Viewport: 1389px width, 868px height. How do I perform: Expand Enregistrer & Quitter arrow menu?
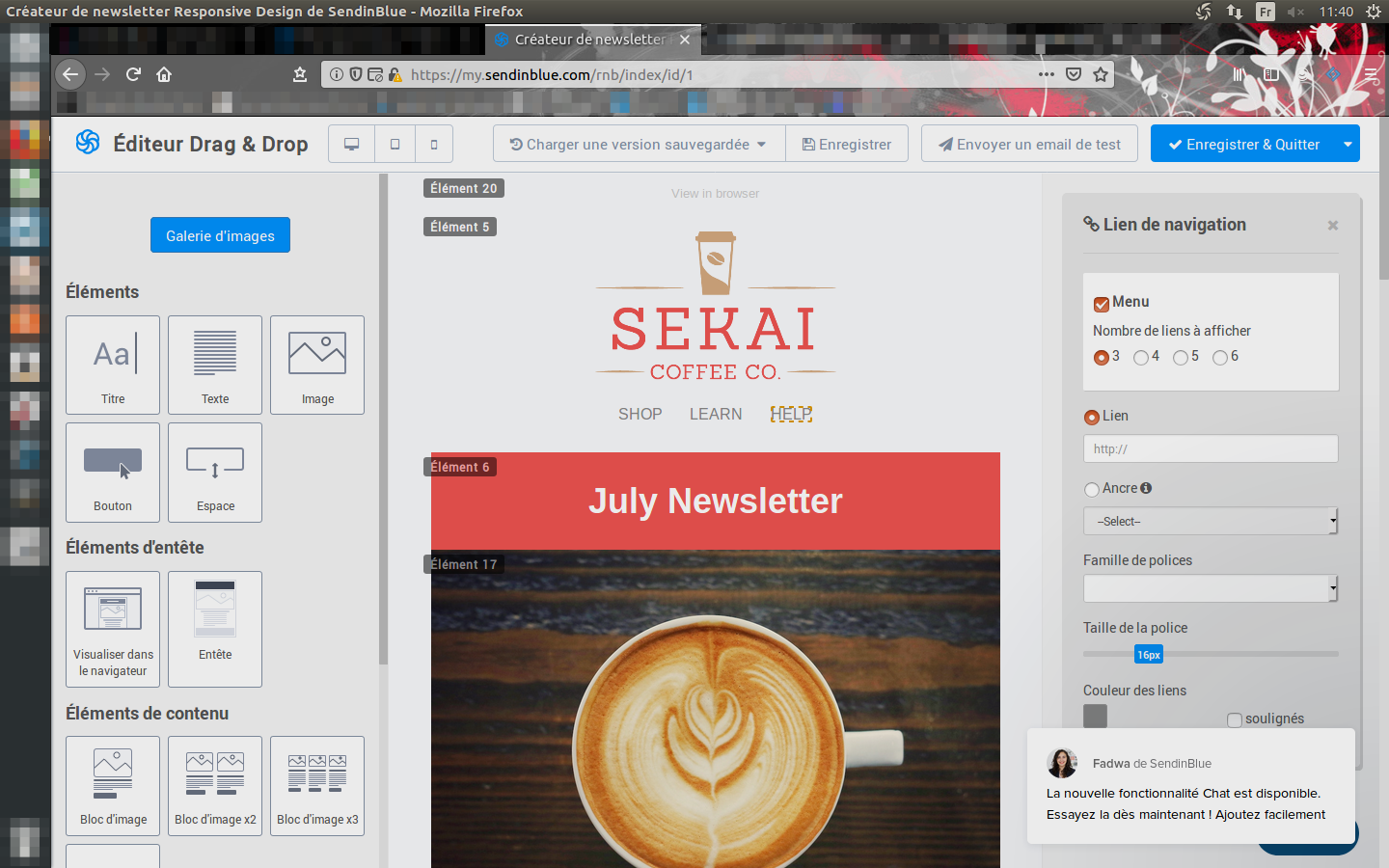(x=1348, y=144)
